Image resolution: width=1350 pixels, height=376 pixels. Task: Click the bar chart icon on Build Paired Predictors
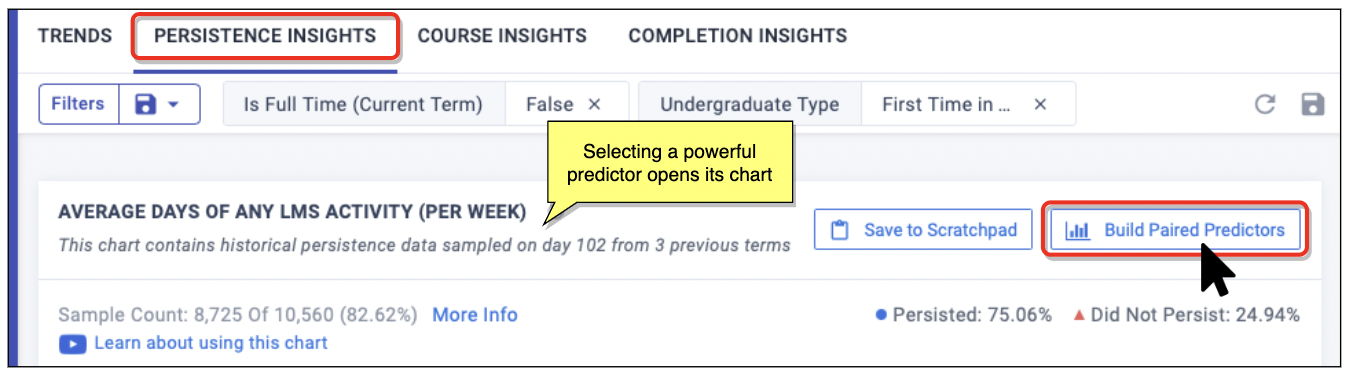tap(1078, 231)
